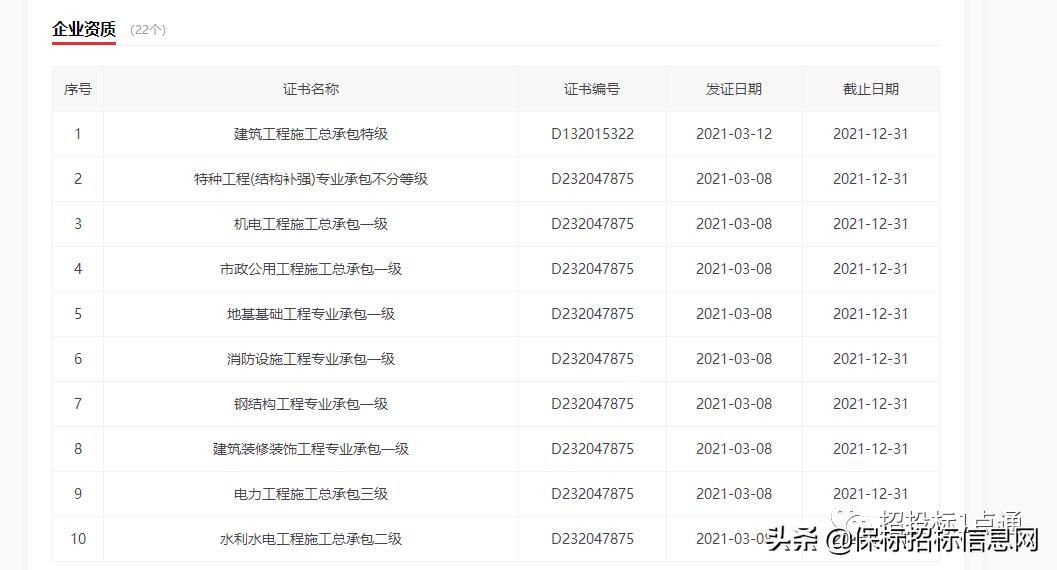
Task: Select 建筑工程施工总承包特级 certificate name
Action: click(x=311, y=134)
